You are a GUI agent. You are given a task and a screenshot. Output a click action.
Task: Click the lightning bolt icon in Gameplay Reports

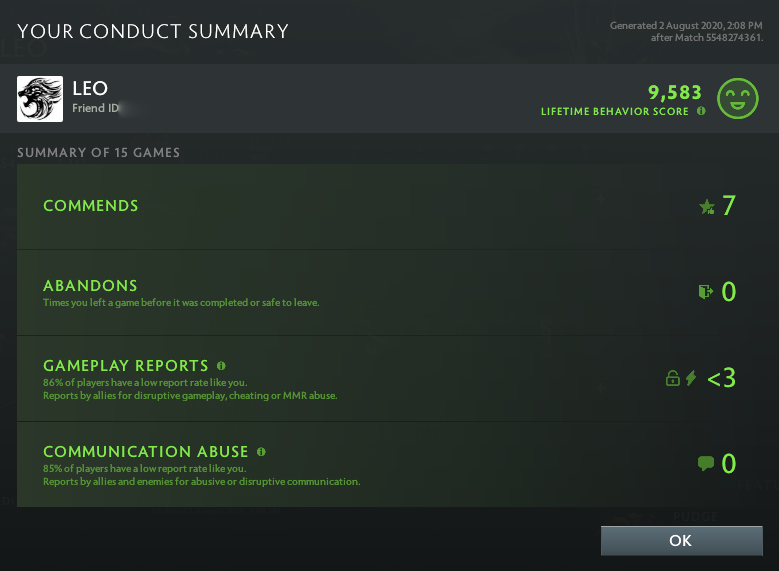pos(691,378)
